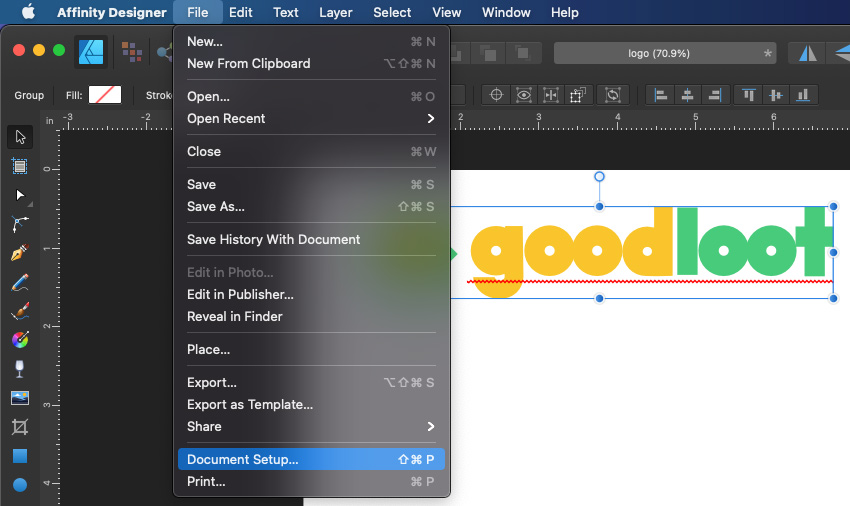Click the Fill color swatch
Viewport: 850px width, 506px height.
pyautogui.click(x=105, y=95)
